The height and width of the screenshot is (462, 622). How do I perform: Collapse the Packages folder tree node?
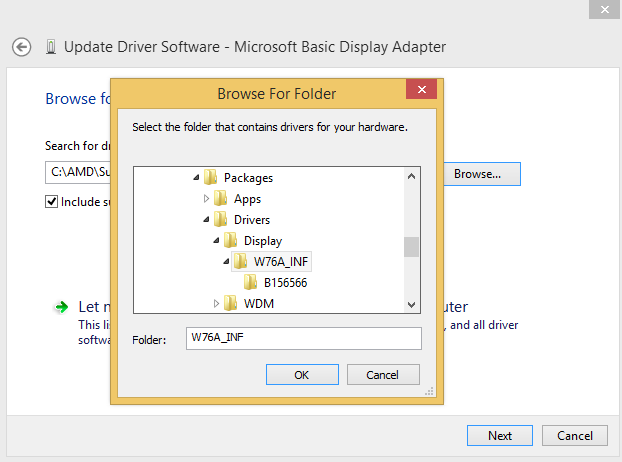tap(196, 178)
